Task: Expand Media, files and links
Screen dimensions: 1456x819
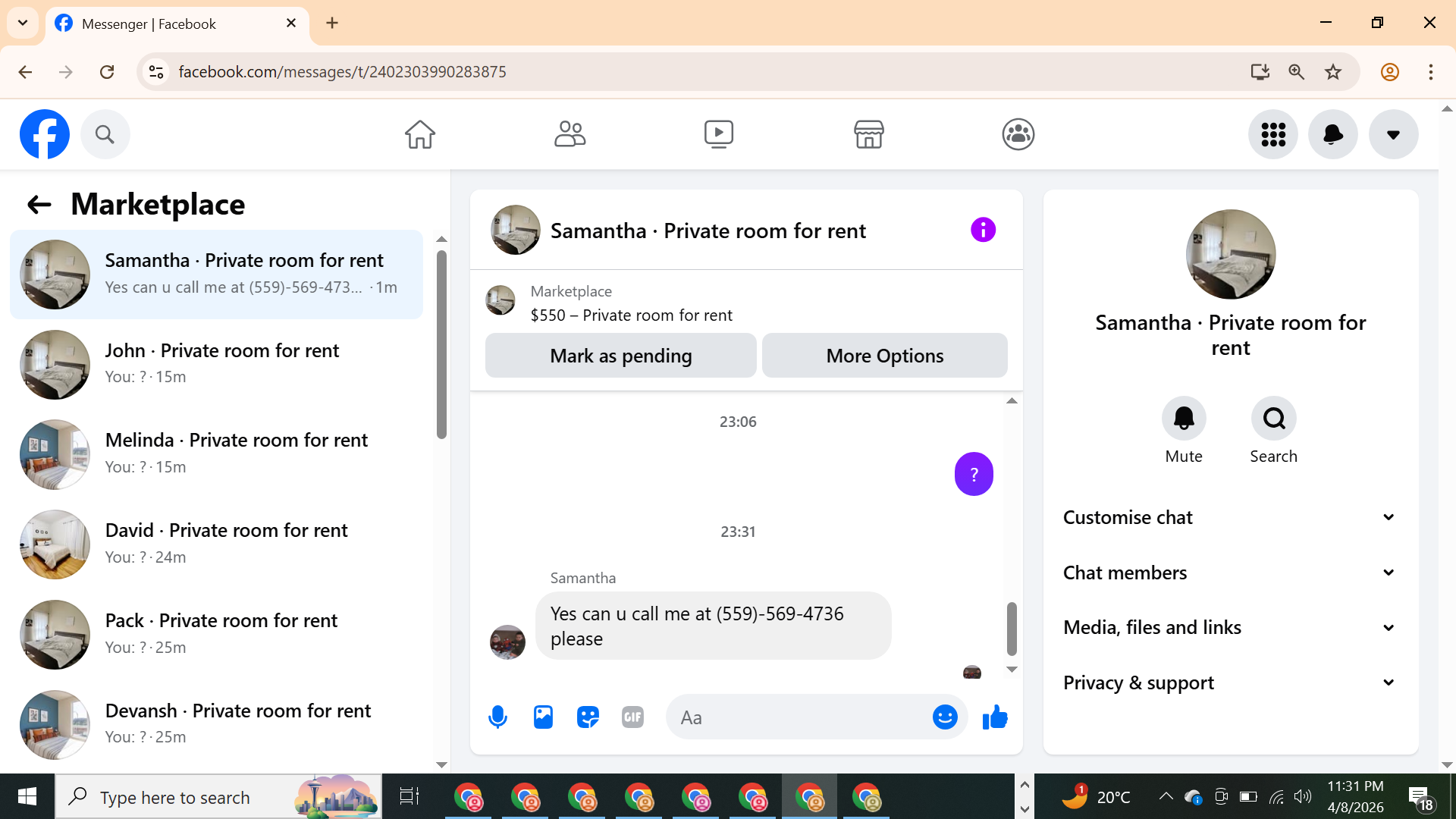Action: 1229,627
